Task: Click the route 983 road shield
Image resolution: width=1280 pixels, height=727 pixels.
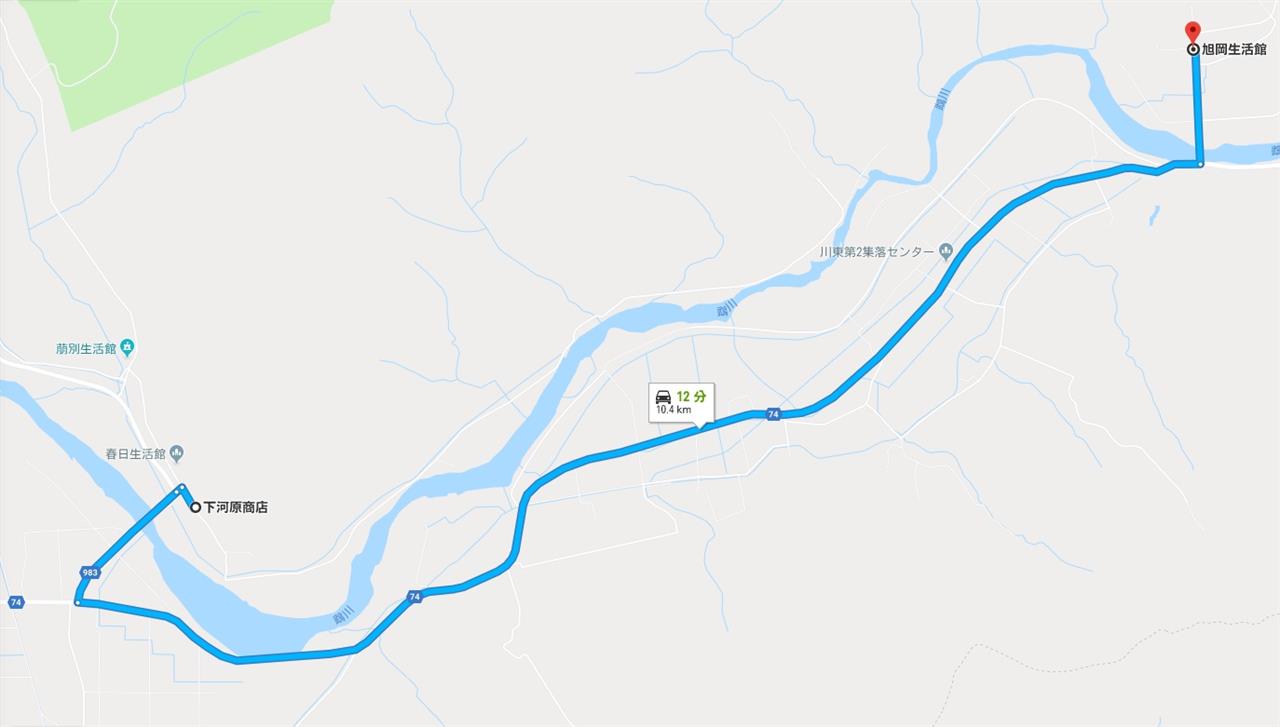Action: click(91, 572)
